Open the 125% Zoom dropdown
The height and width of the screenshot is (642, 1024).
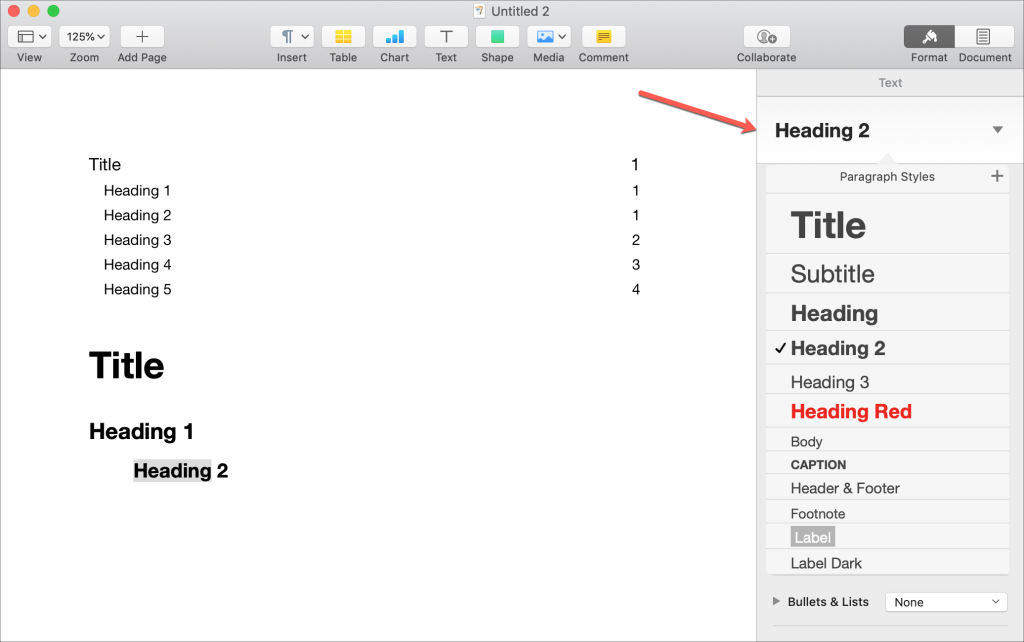[x=84, y=37]
